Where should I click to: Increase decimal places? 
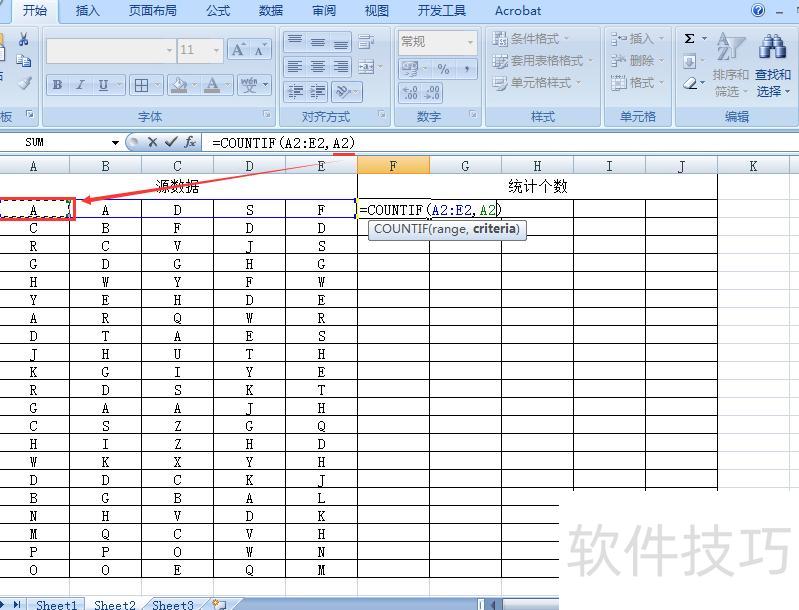coord(410,93)
